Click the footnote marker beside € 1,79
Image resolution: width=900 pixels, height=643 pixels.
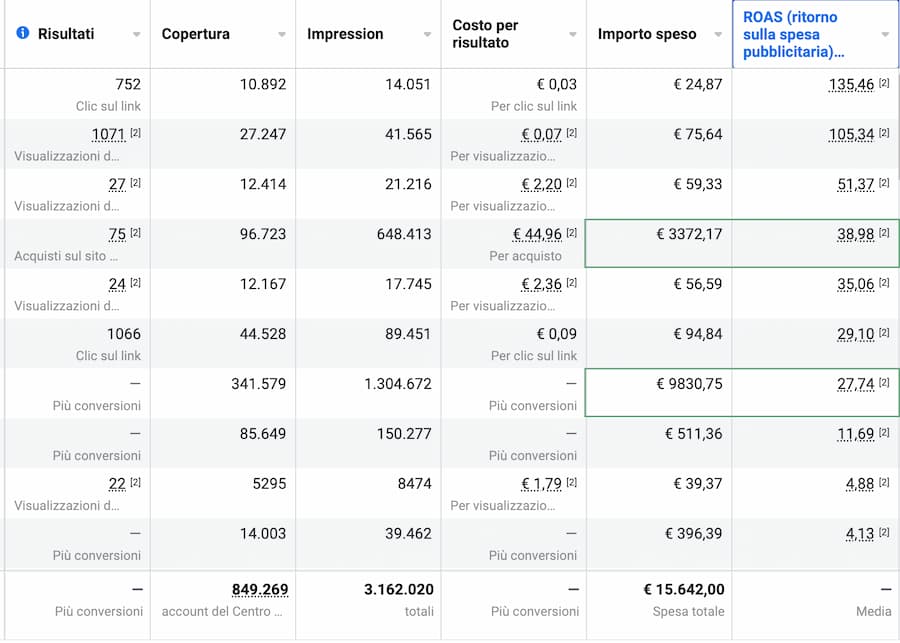(572, 482)
